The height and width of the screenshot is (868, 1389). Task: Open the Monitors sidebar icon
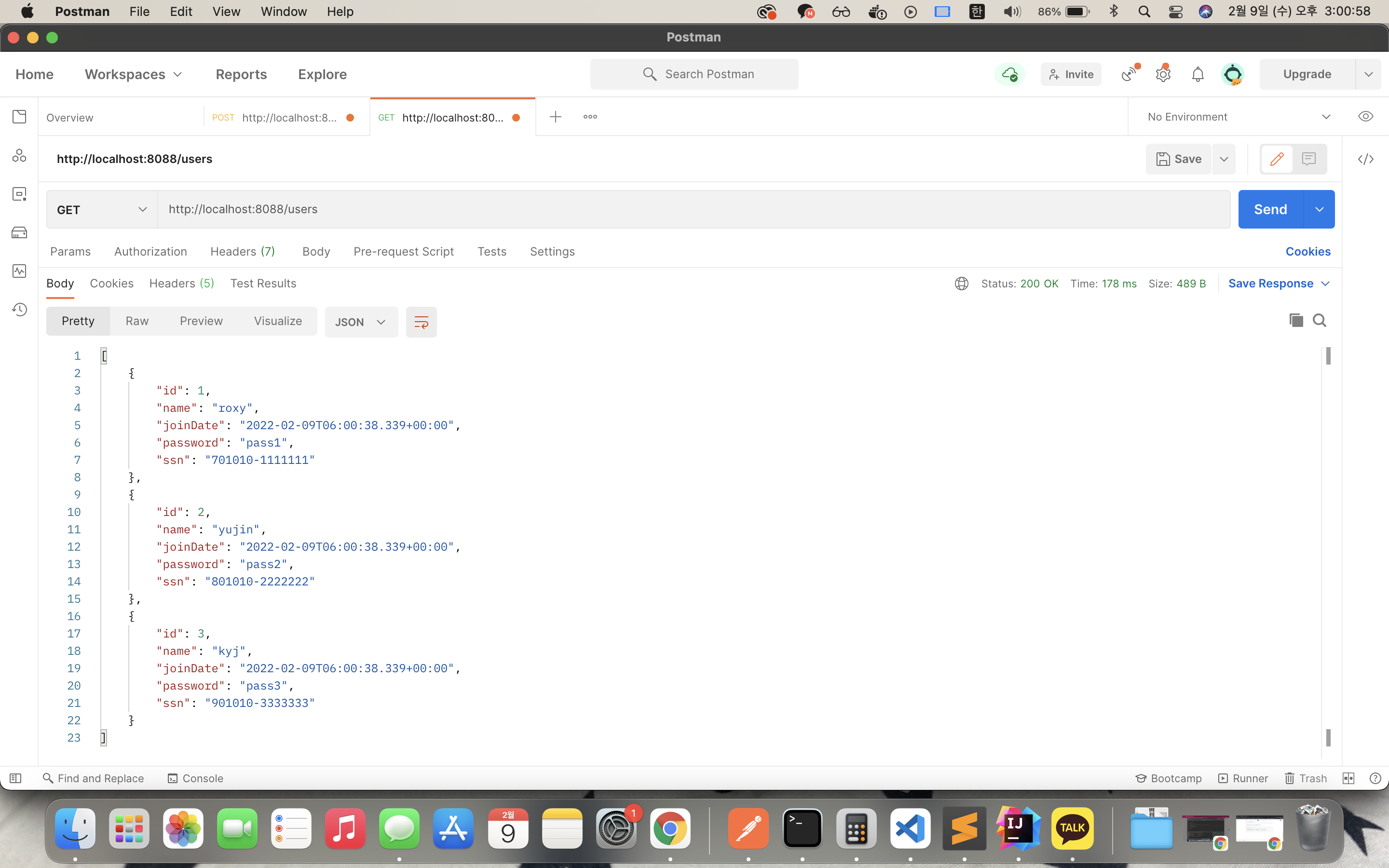pos(19,271)
